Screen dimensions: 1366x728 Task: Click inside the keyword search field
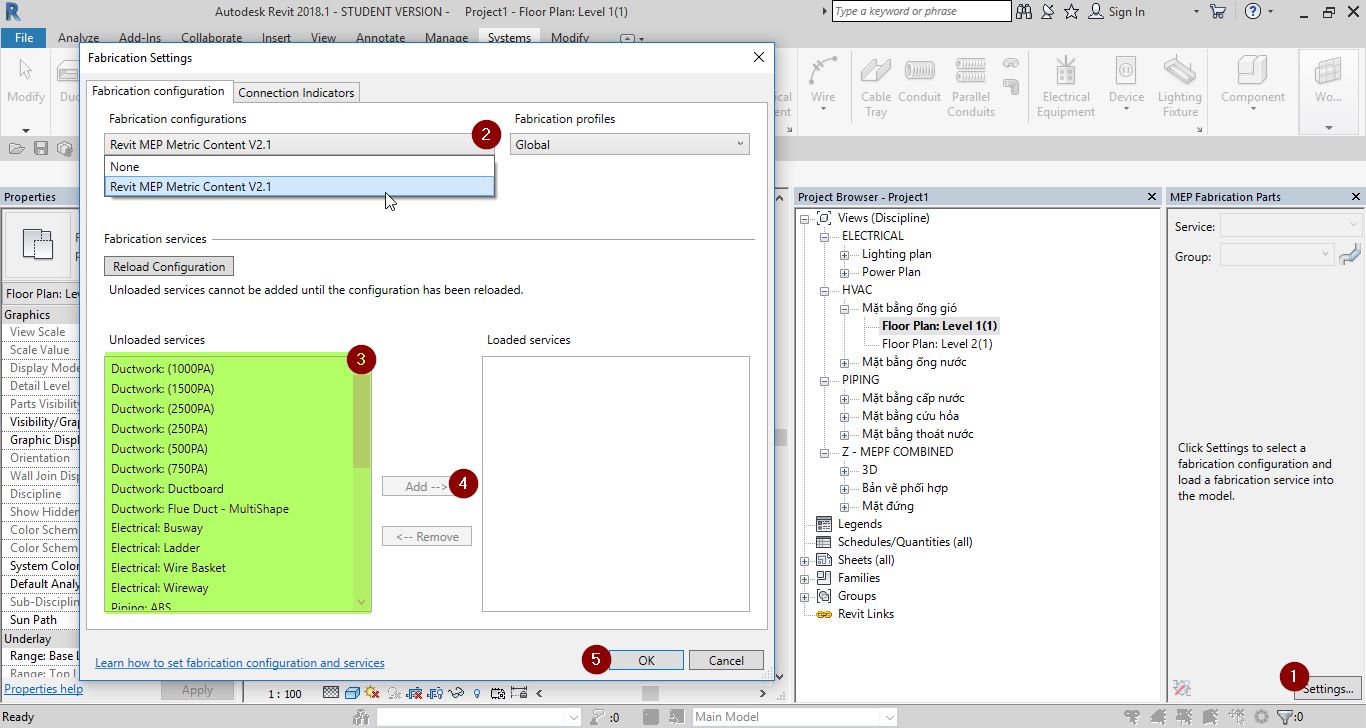coord(920,11)
